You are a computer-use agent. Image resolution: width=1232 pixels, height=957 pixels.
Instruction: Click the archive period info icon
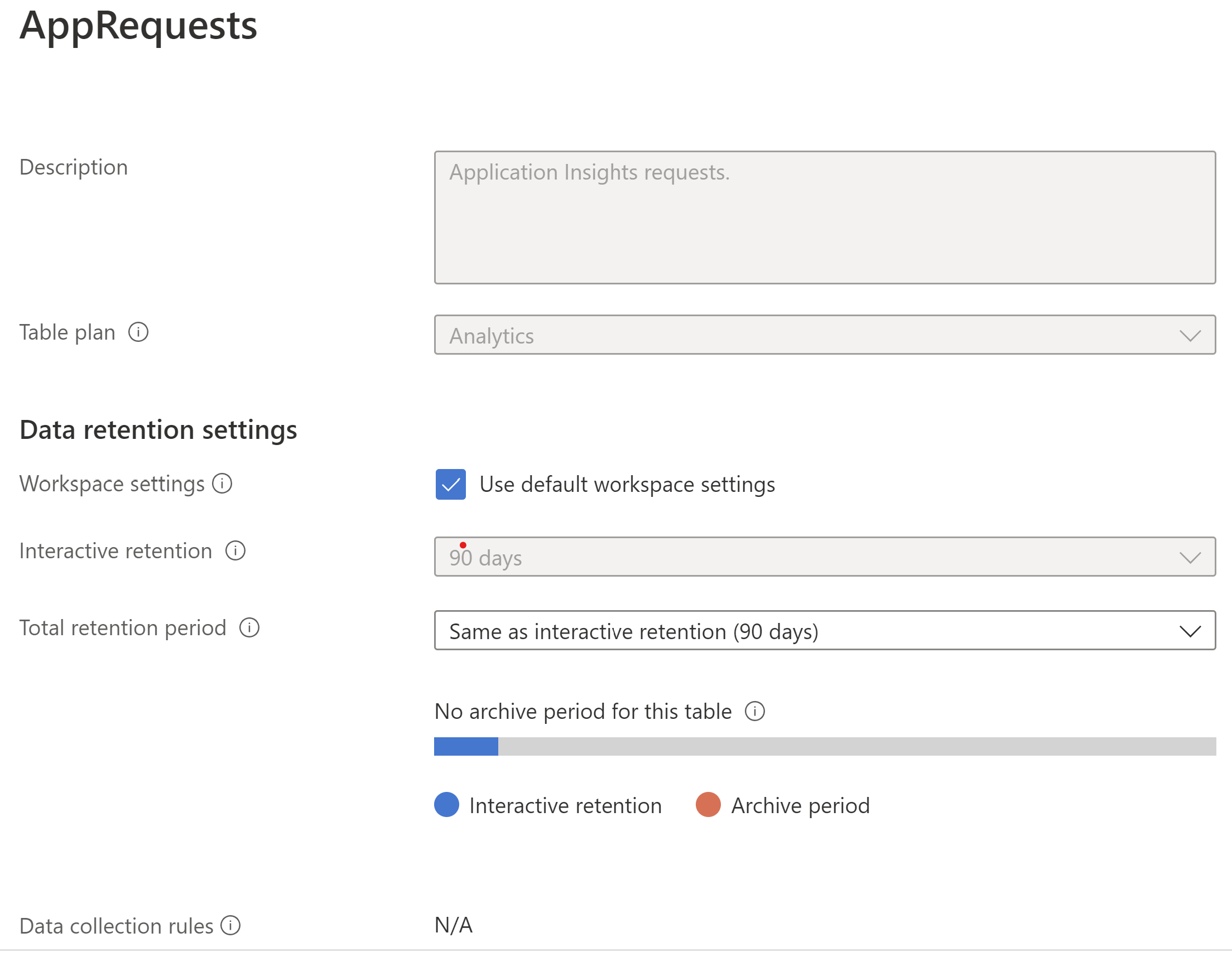755,712
